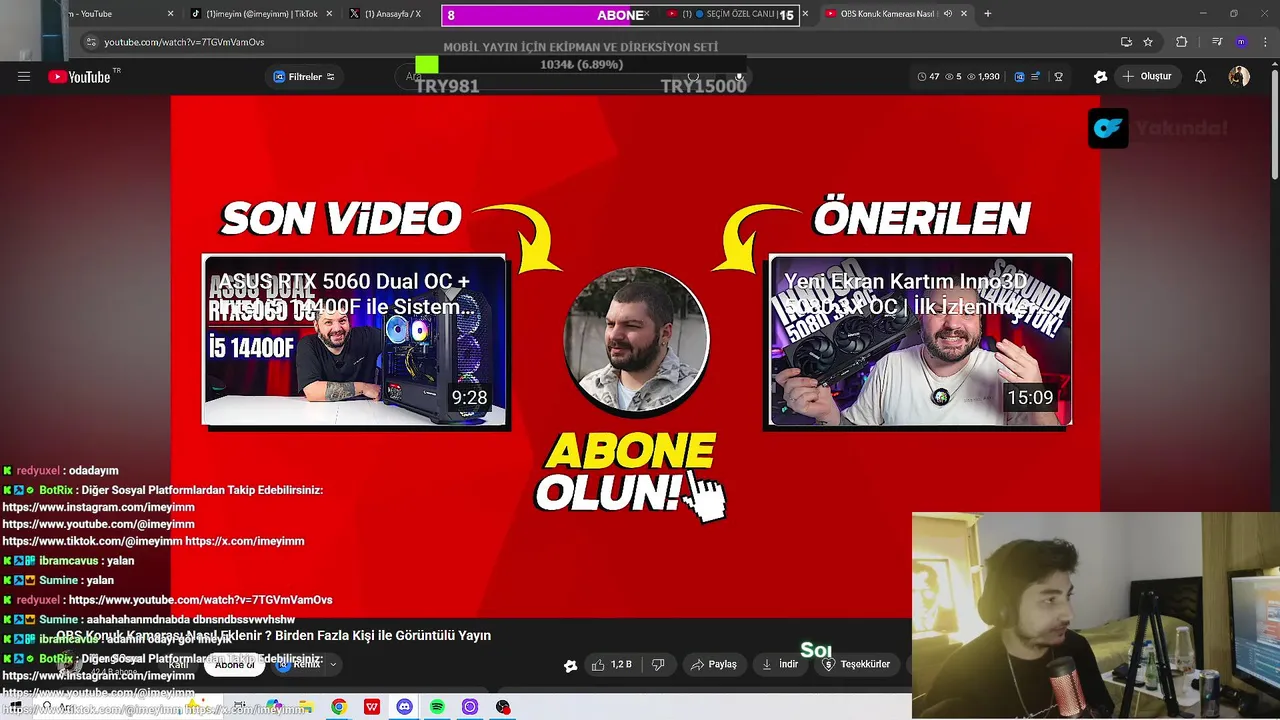Open Discord from the Windows taskbar
This screenshot has width=1280, height=720.
click(404, 707)
